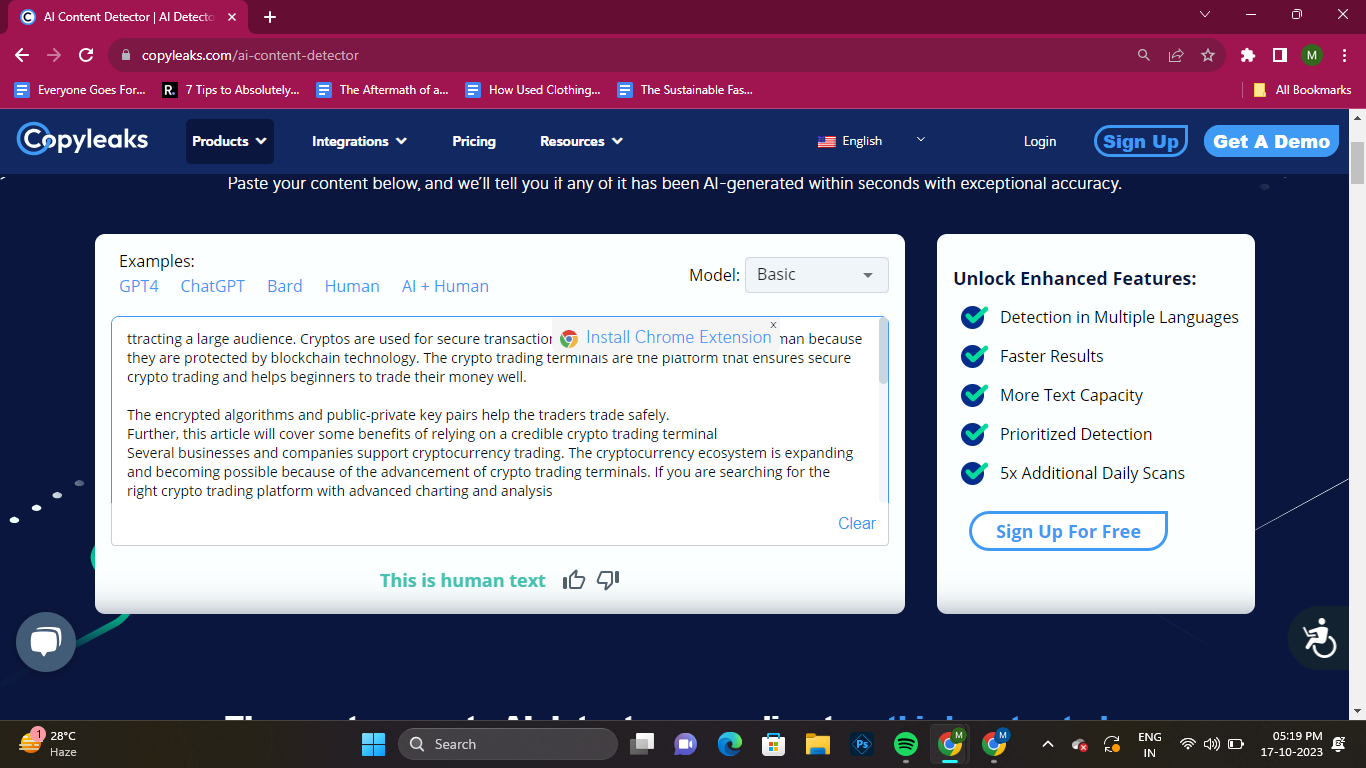Image resolution: width=1366 pixels, height=768 pixels.
Task: Load the ChatGPT example
Action: coord(213,286)
